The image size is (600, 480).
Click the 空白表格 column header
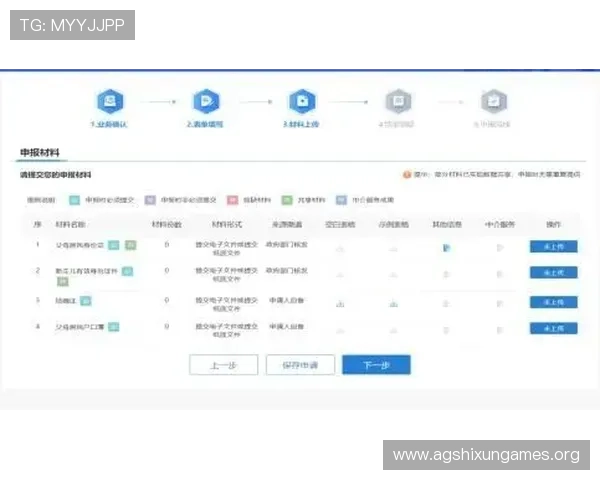340,224
